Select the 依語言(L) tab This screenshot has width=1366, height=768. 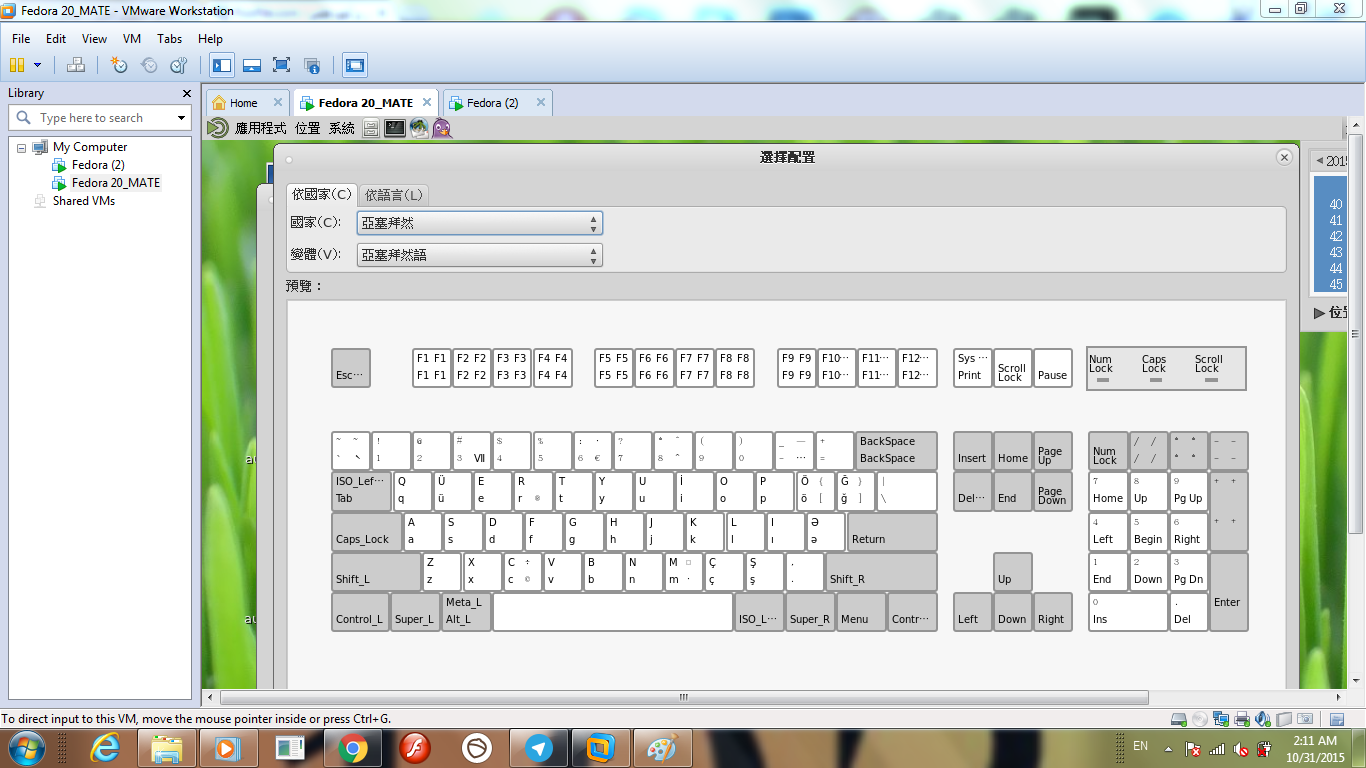(394, 195)
